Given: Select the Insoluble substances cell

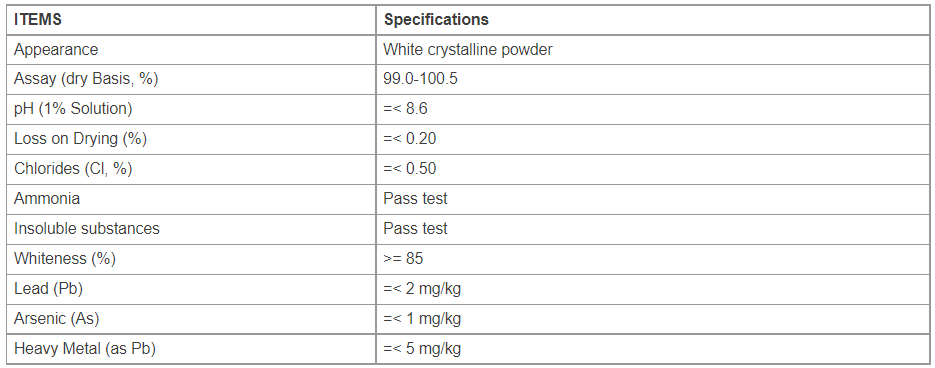Looking at the screenshot, I should 191,229.
